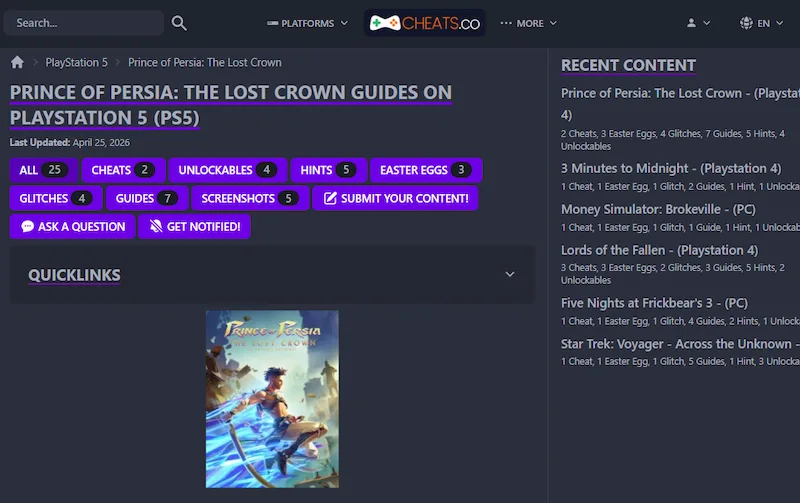Click Last Updated April 25, 2026 text
This screenshot has width=800, height=503.
[70, 142]
